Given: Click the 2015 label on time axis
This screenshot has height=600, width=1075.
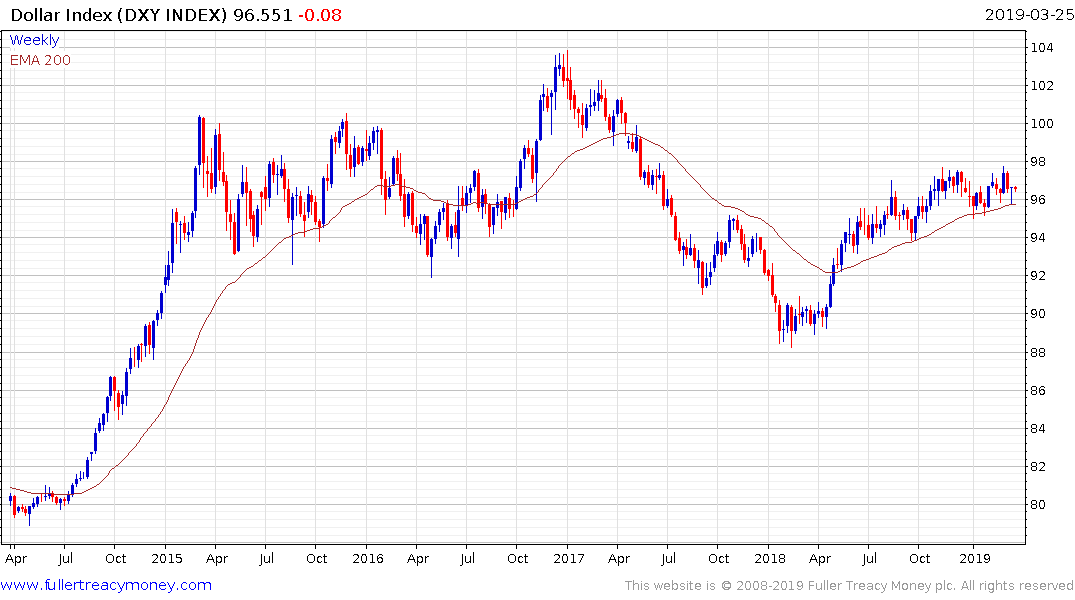Looking at the screenshot, I should [167, 558].
